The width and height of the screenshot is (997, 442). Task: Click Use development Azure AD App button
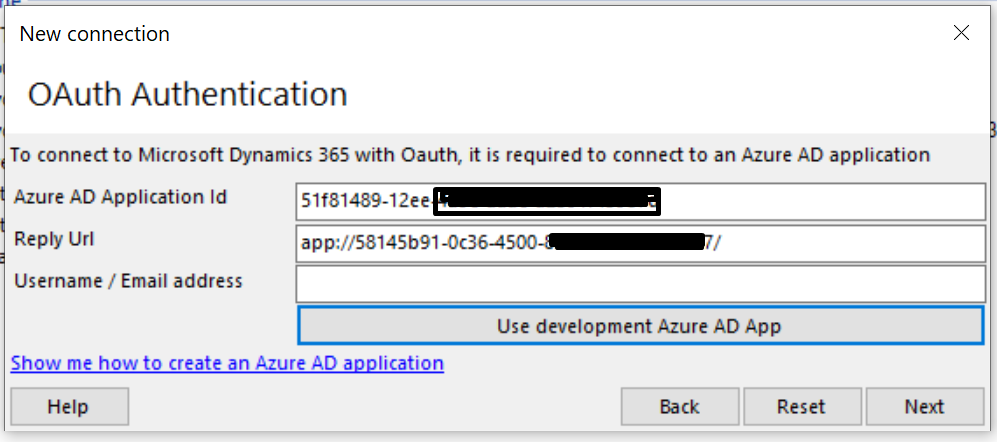coord(641,326)
